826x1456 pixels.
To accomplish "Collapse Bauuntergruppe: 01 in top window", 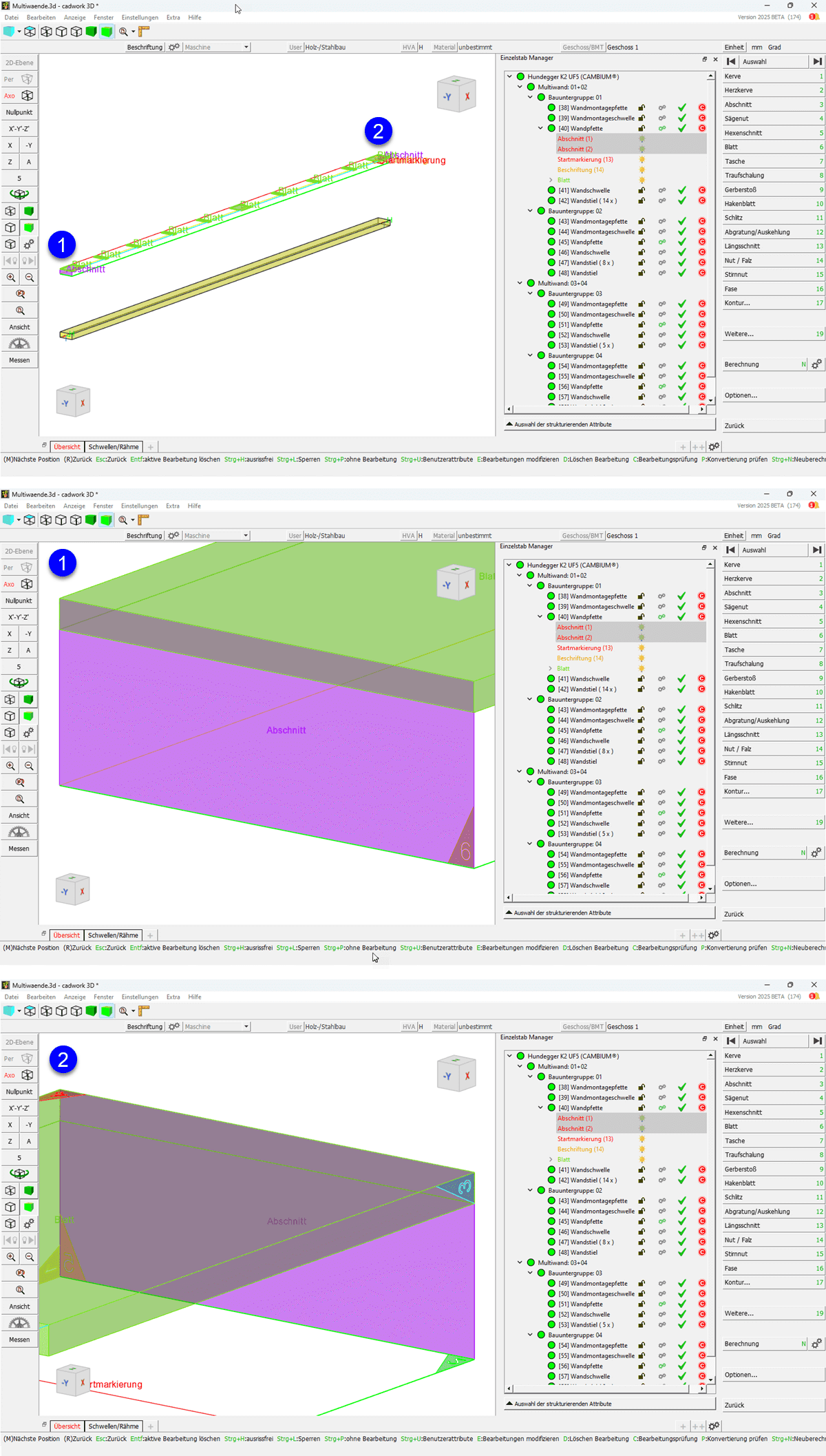I will click(x=530, y=98).
